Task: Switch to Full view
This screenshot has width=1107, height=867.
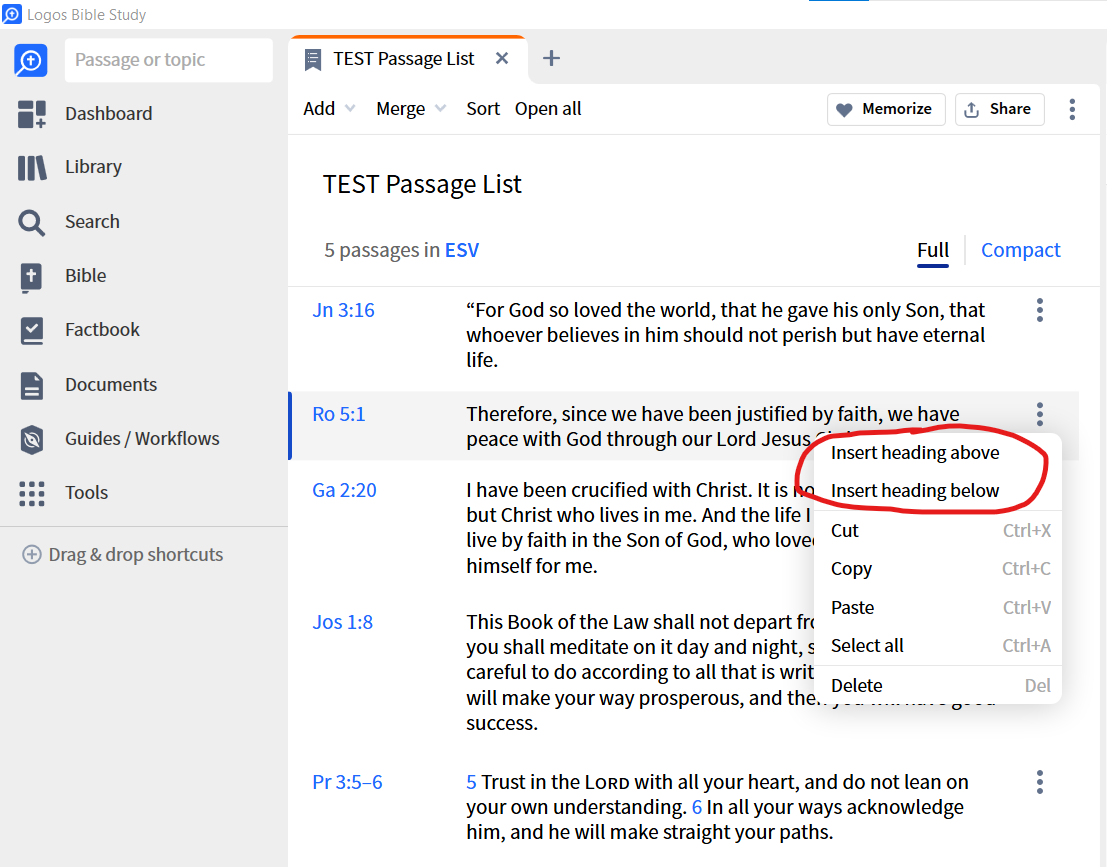Action: click(x=933, y=251)
